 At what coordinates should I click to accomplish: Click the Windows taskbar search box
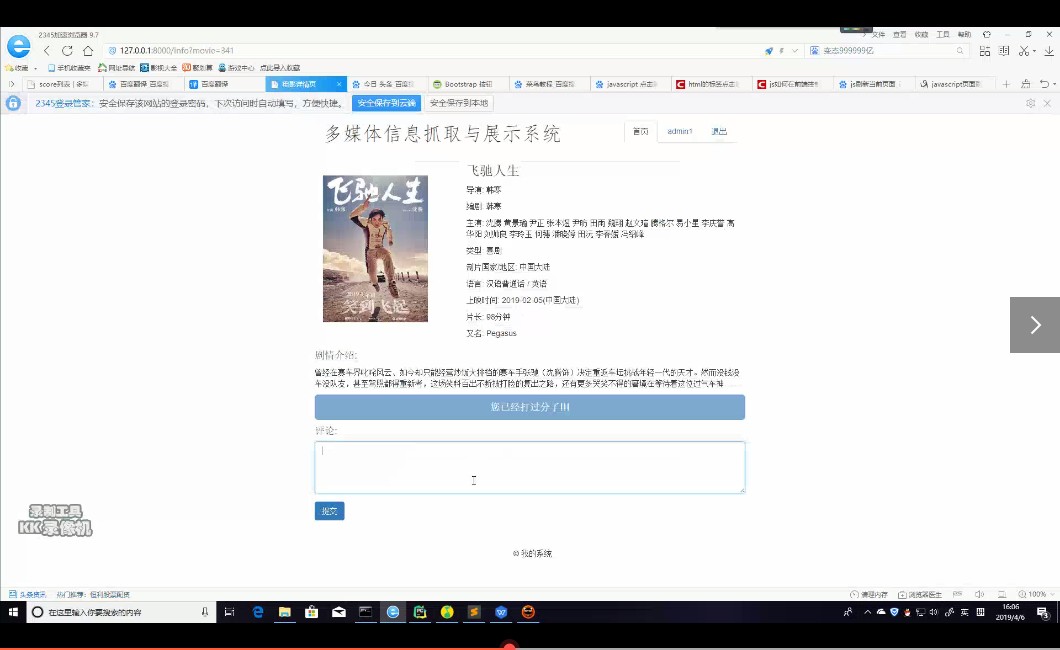click(122, 612)
